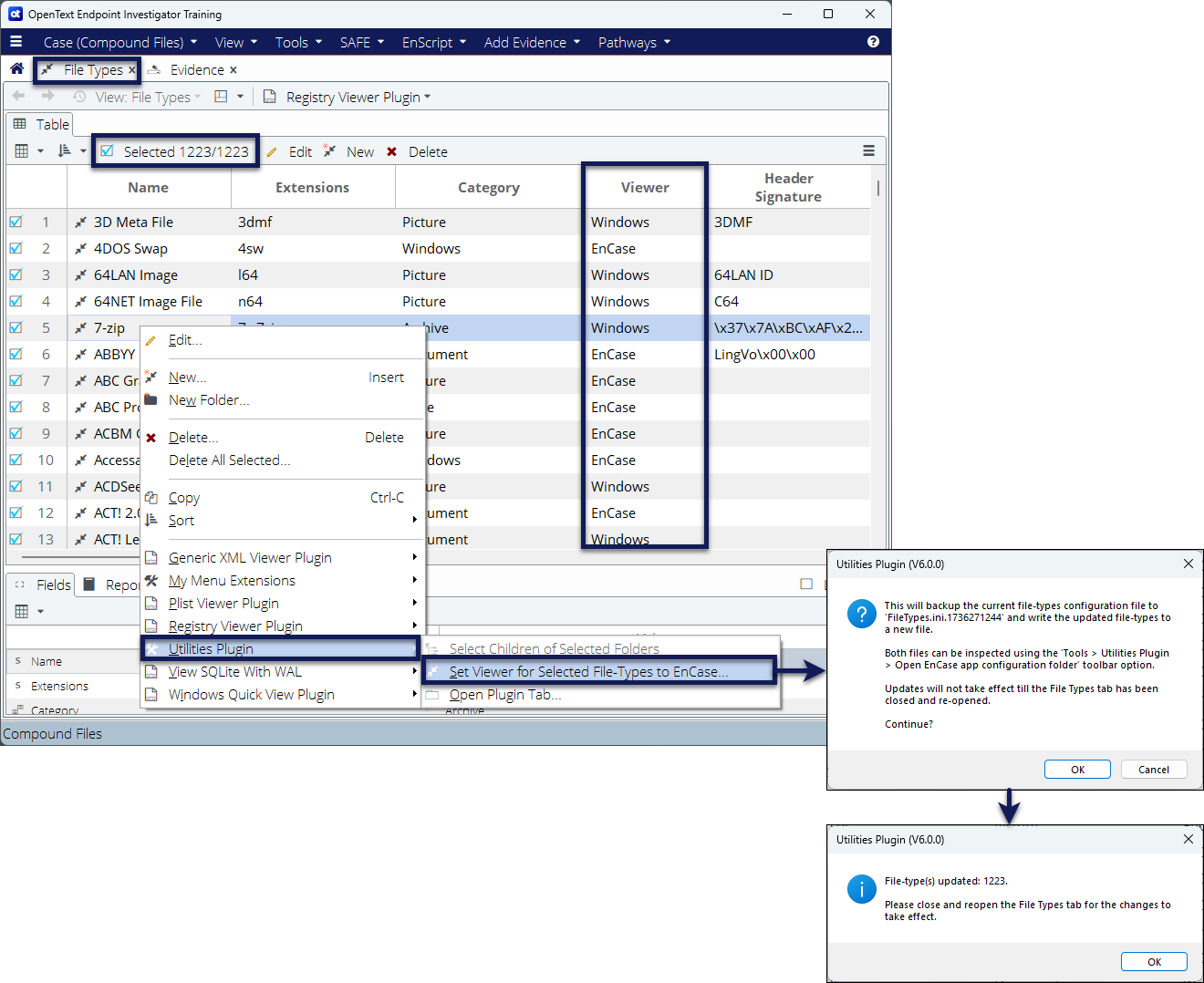Open the Case (Compound Files) dropdown menu

[x=119, y=42]
